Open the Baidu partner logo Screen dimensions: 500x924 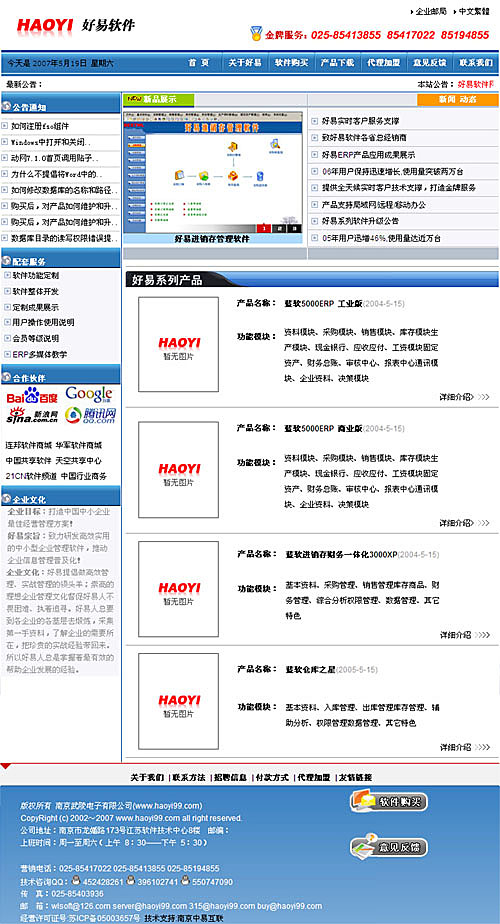pyautogui.click(x=32, y=396)
